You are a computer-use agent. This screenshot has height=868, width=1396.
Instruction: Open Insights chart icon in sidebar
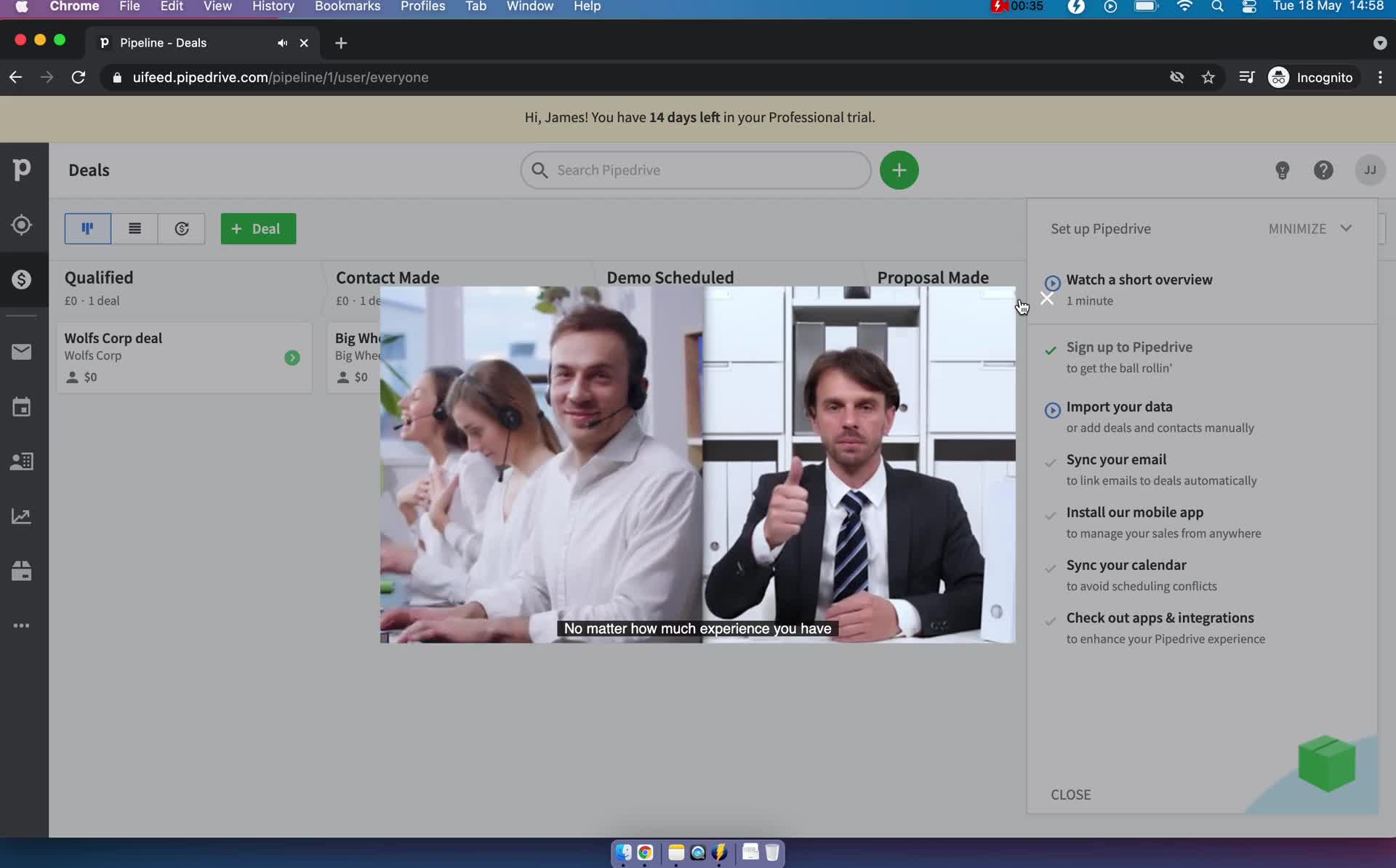click(22, 516)
